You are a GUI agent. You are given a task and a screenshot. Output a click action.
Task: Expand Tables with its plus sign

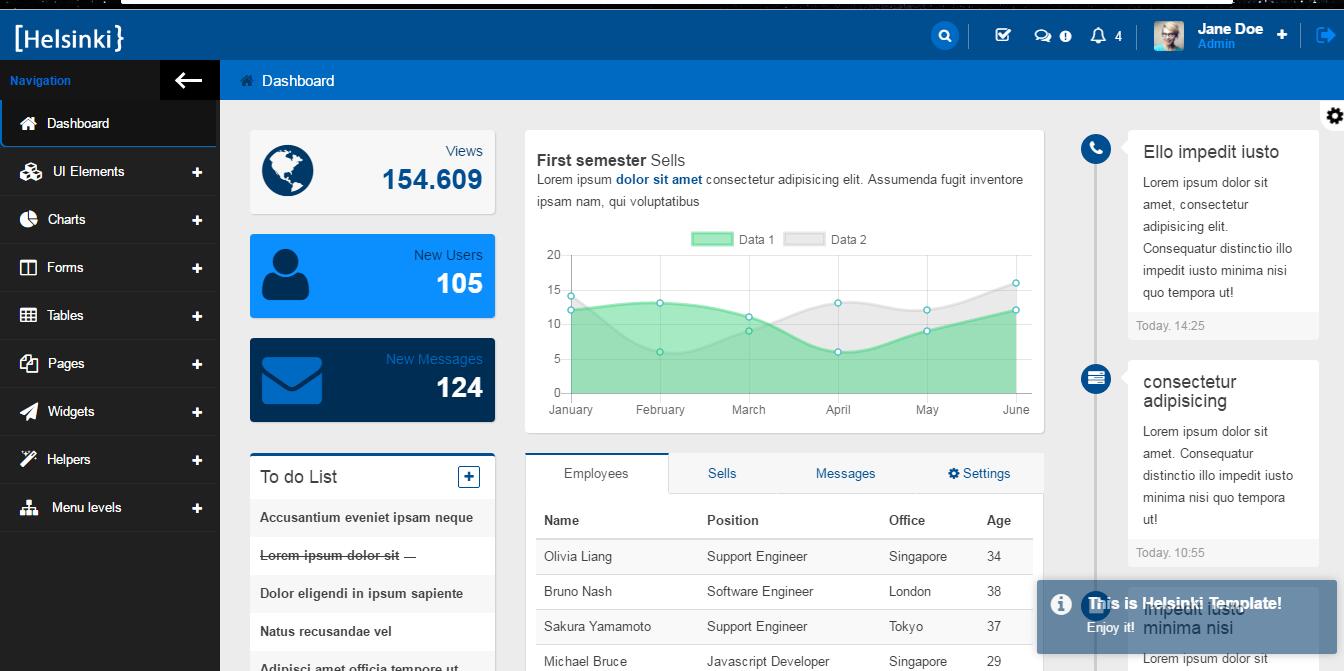[x=197, y=316]
